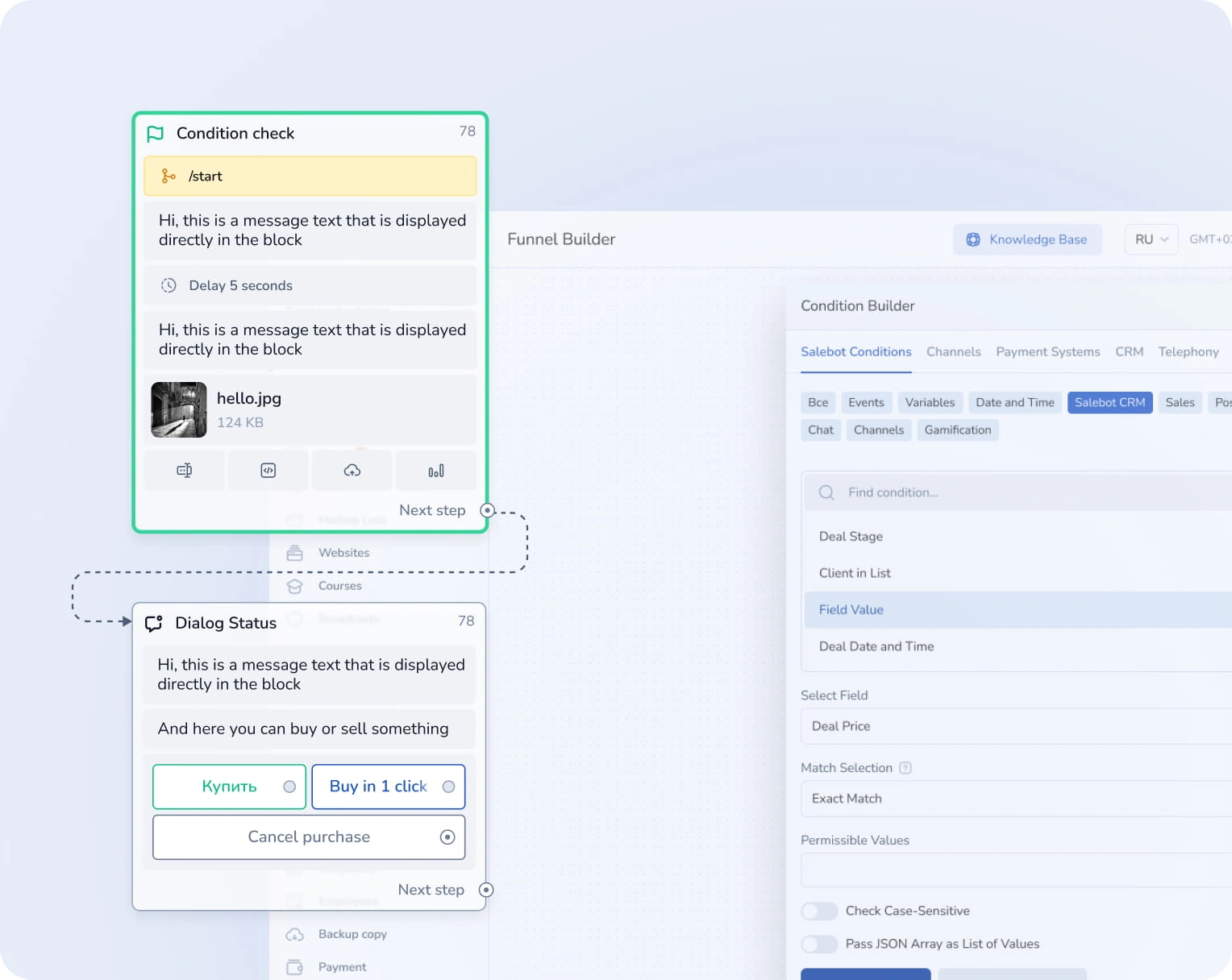Switch to the Channels tab in Condition Builder

coord(954,351)
